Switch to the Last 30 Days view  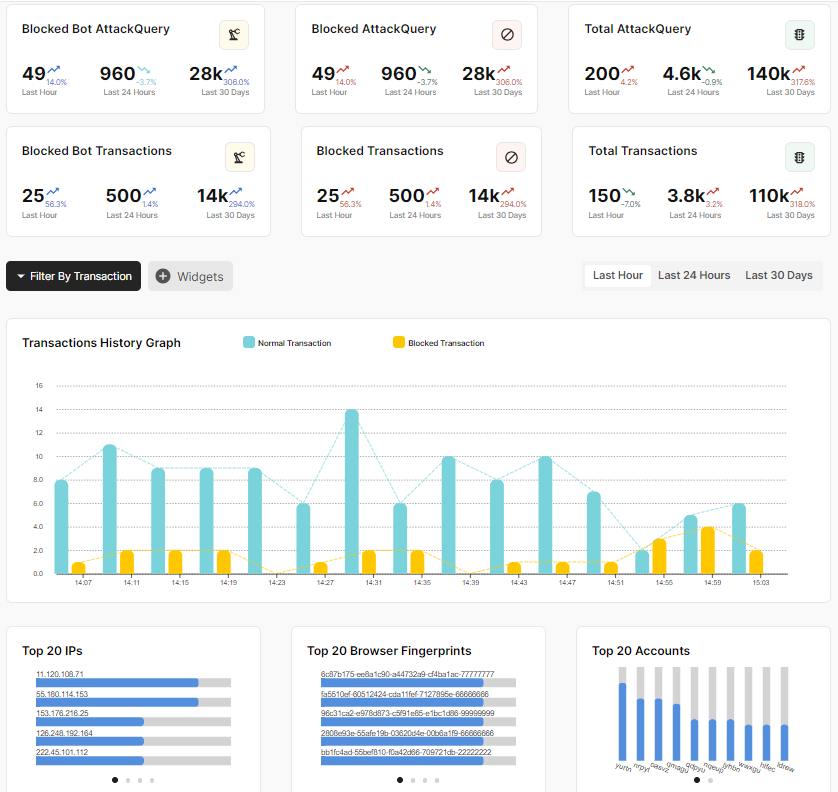point(779,275)
